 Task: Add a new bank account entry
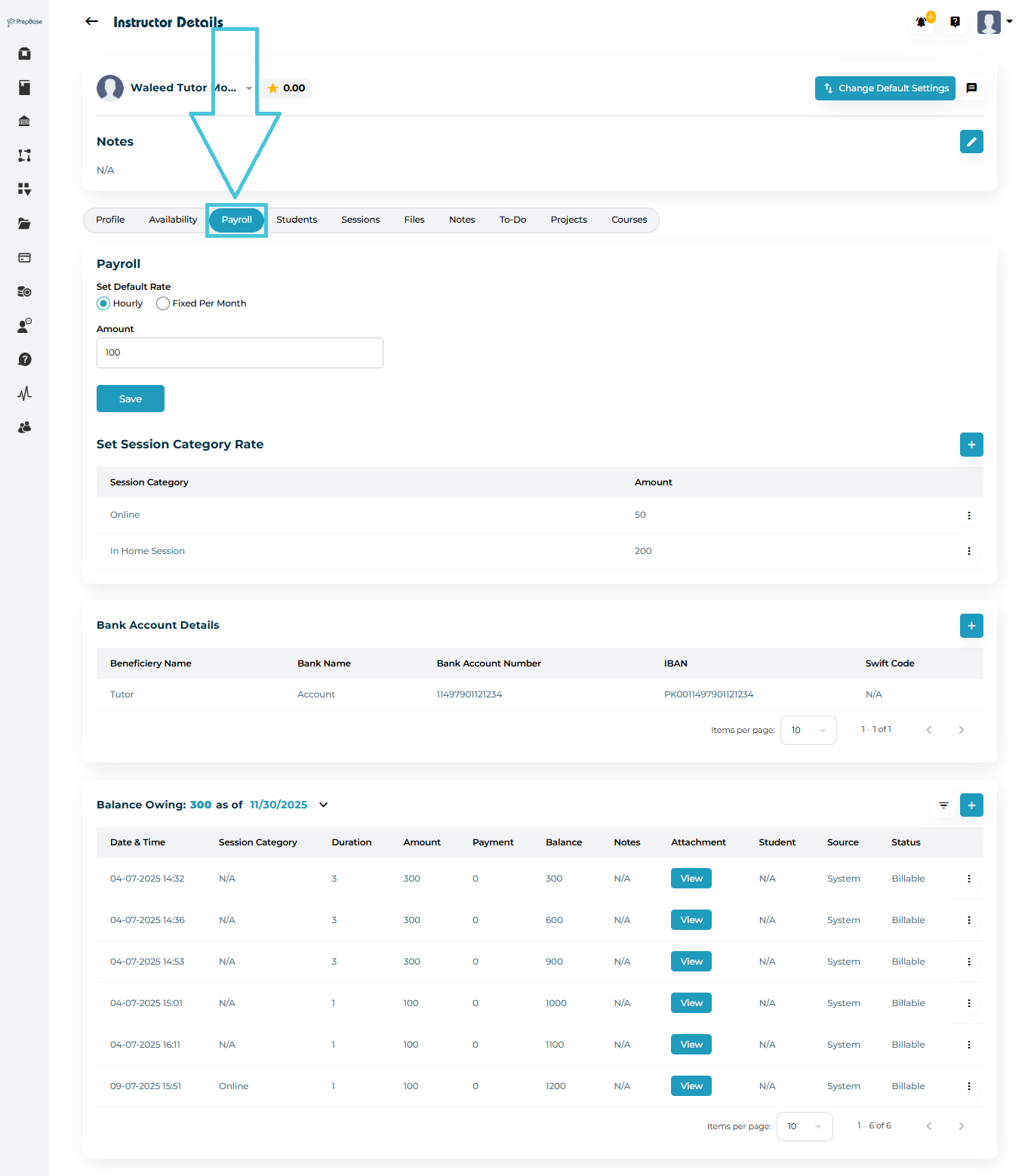click(971, 626)
